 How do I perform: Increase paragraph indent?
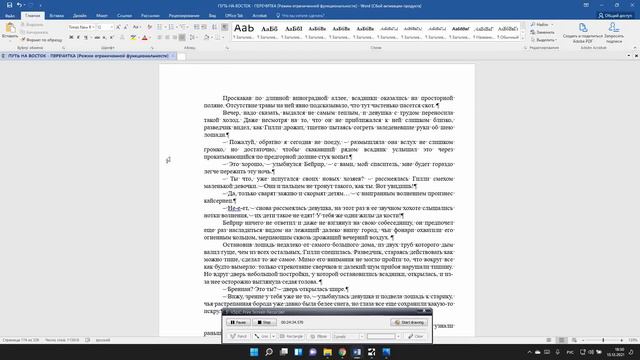pos(204,27)
